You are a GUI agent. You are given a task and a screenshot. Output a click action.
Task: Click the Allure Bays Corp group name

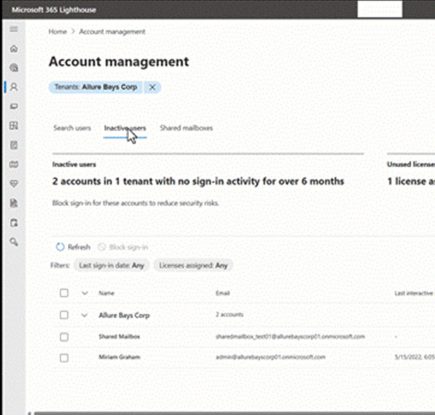pos(124,315)
